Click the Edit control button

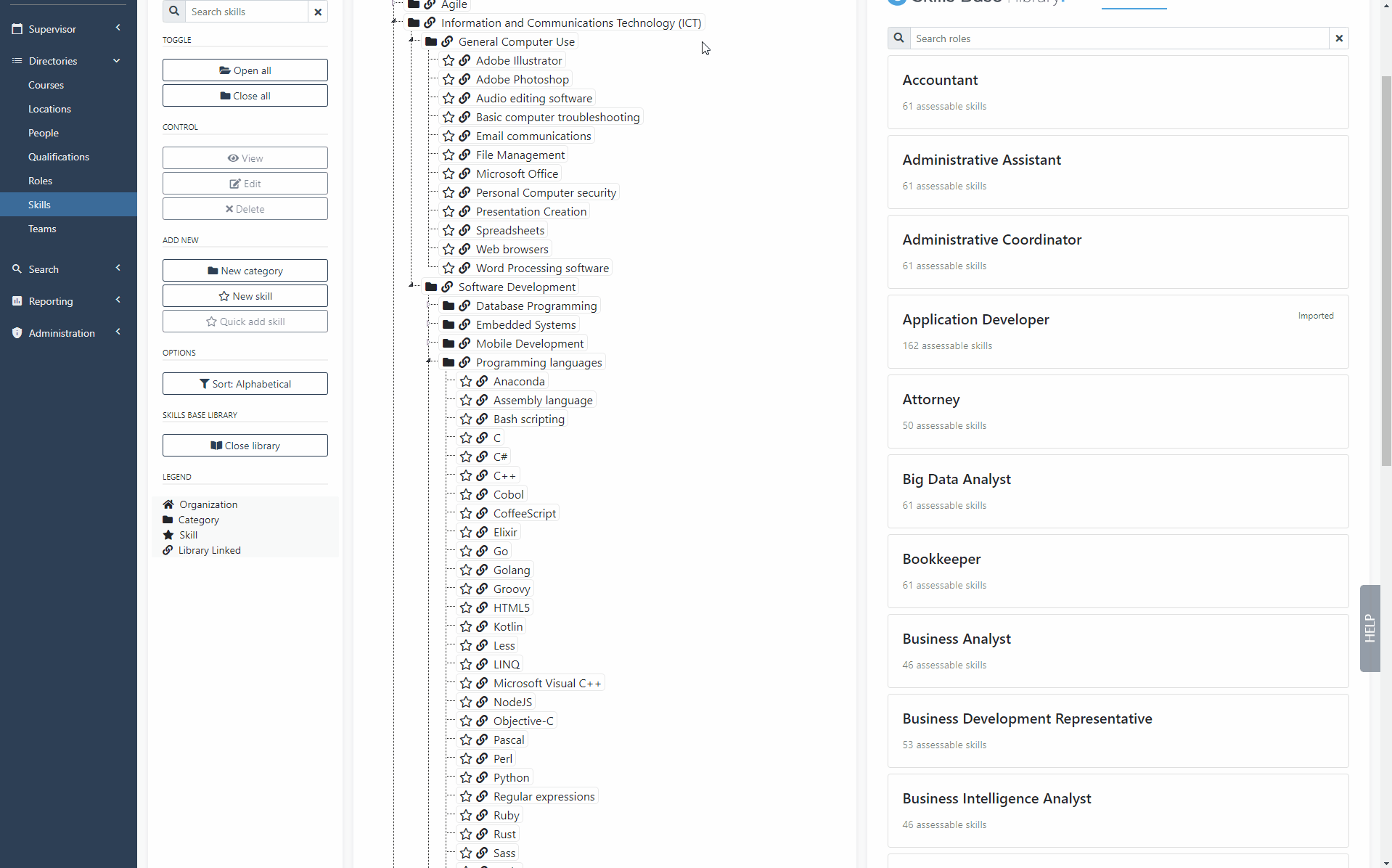click(245, 184)
